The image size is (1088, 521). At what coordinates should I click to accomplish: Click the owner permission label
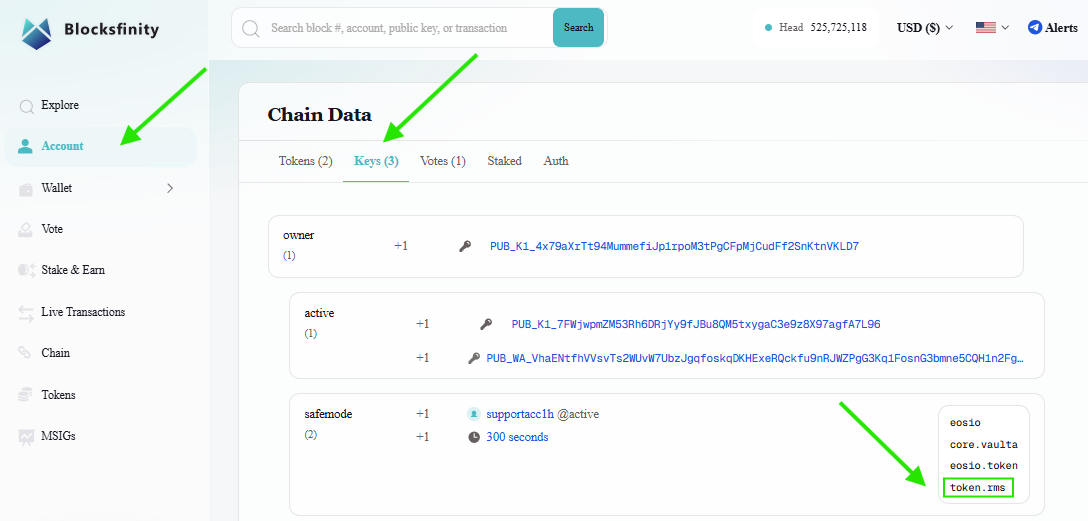tap(298, 235)
